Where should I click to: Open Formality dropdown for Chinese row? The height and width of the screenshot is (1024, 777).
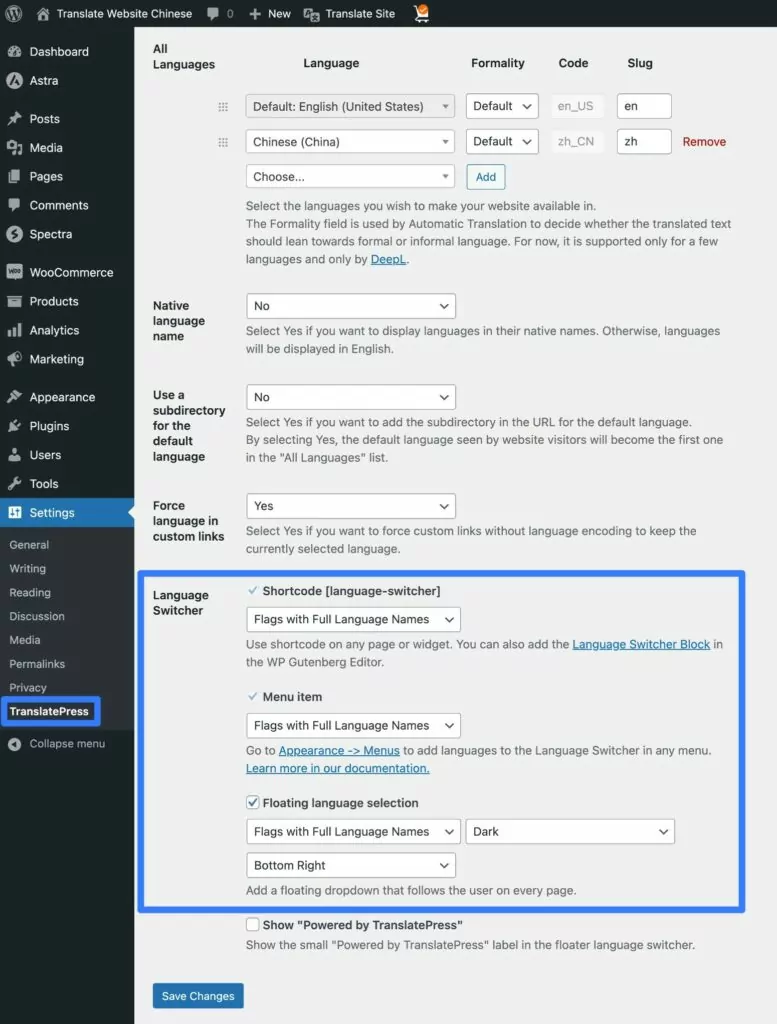[x=502, y=141]
